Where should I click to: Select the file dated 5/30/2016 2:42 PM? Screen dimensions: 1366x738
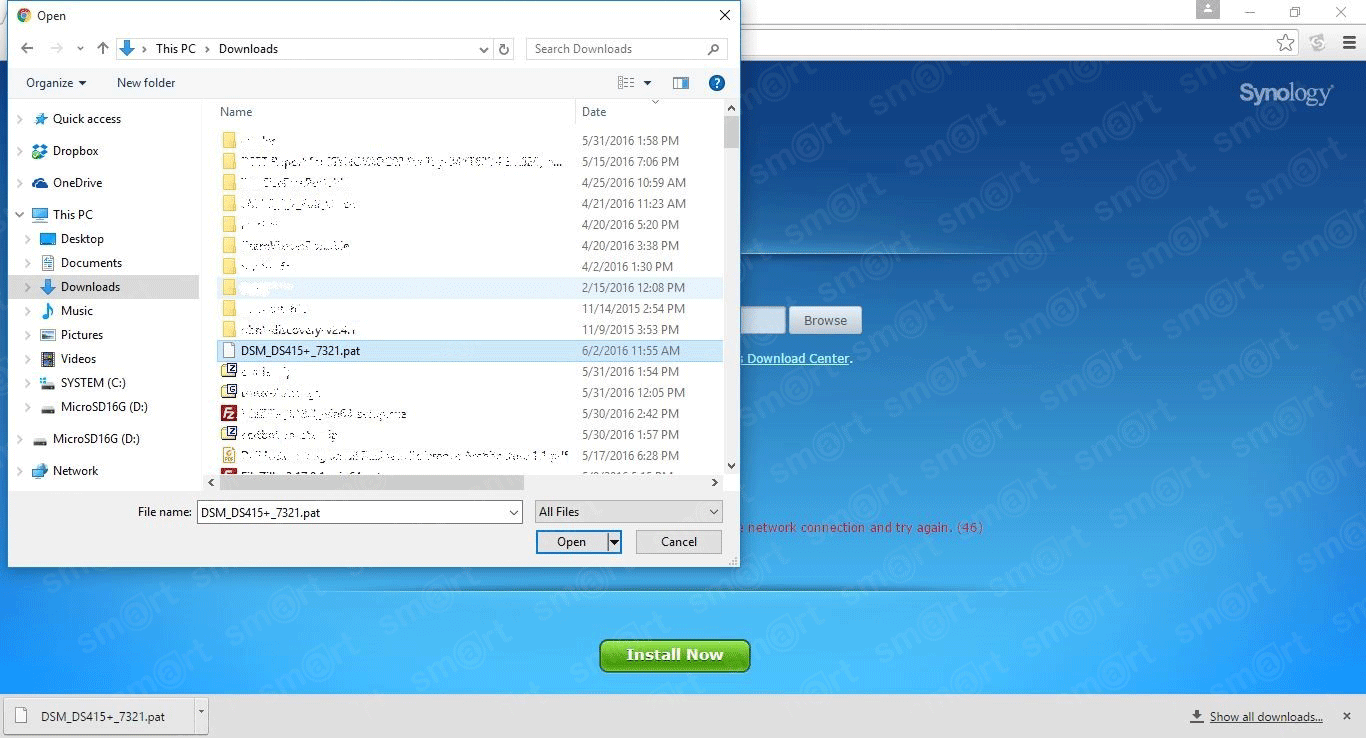tap(469, 414)
